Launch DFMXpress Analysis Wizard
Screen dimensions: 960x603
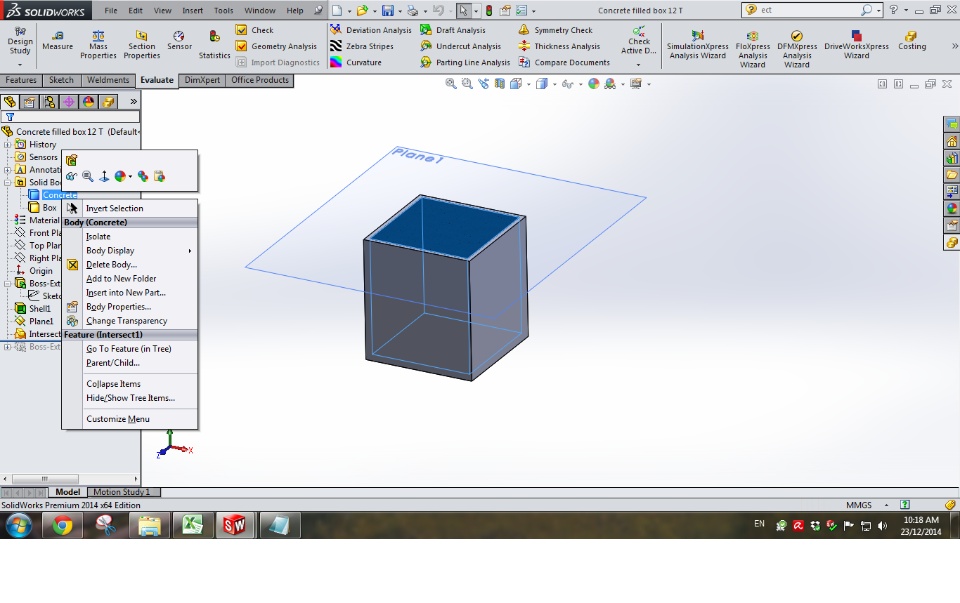pyautogui.click(x=797, y=50)
